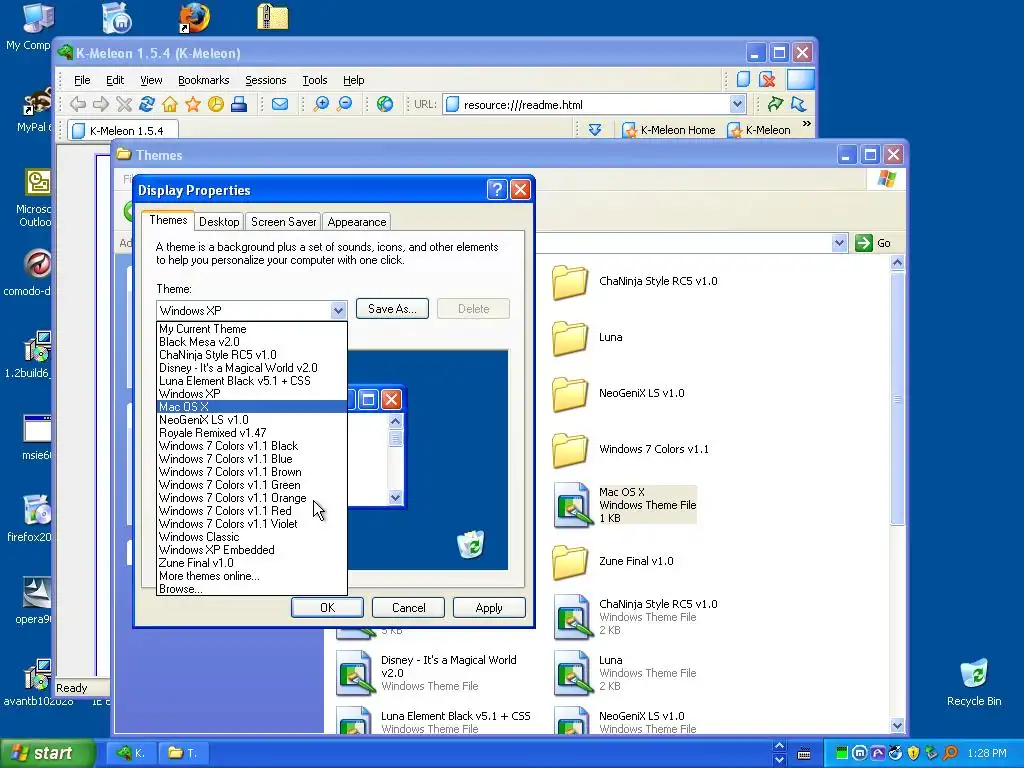Open the K-Meleon Home bookmark link
Viewport: 1024px width, 768px height.
tap(669, 130)
